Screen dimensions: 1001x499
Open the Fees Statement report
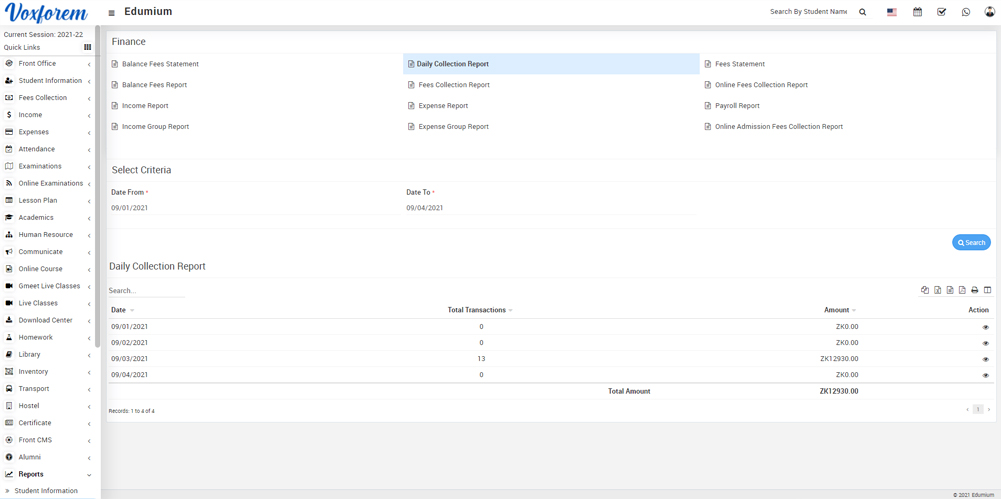point(739,64)
